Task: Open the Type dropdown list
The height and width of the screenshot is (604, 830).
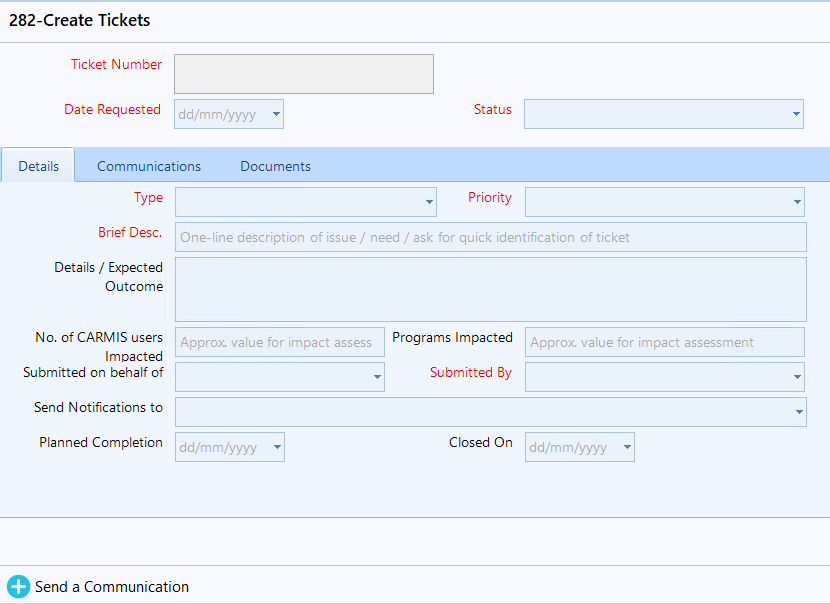Action: coord(429,202)
